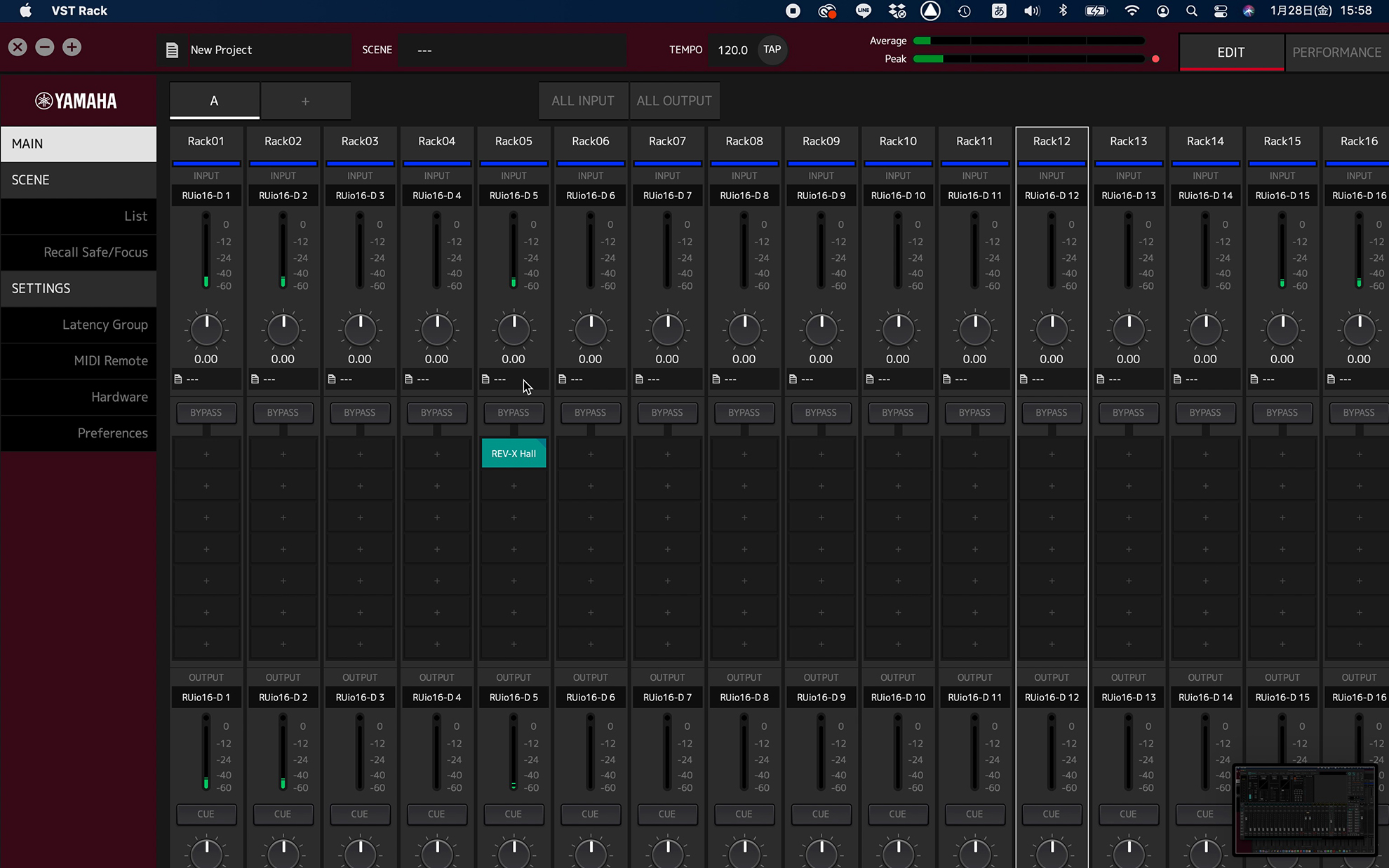Open the SCENE selection field

tap(512, 50)
